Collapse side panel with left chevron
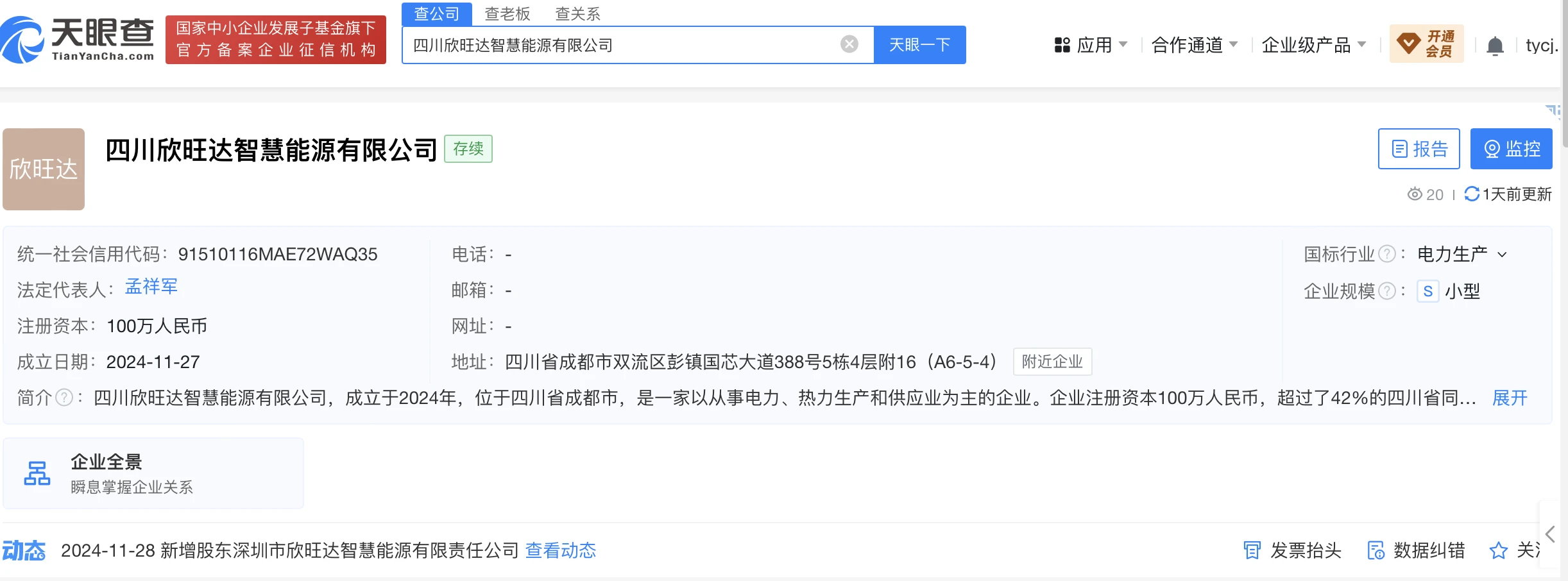The image size is (1568, 581). point(1551,534)
